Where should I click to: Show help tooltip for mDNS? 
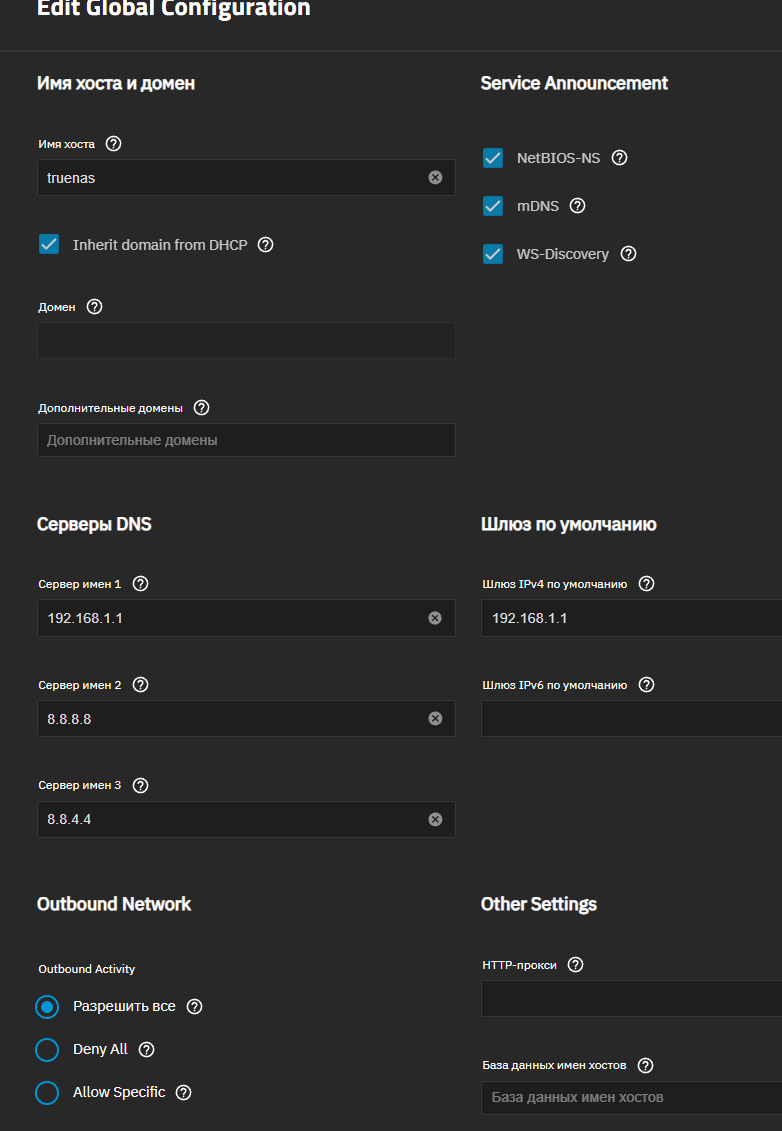coord(577,206)
